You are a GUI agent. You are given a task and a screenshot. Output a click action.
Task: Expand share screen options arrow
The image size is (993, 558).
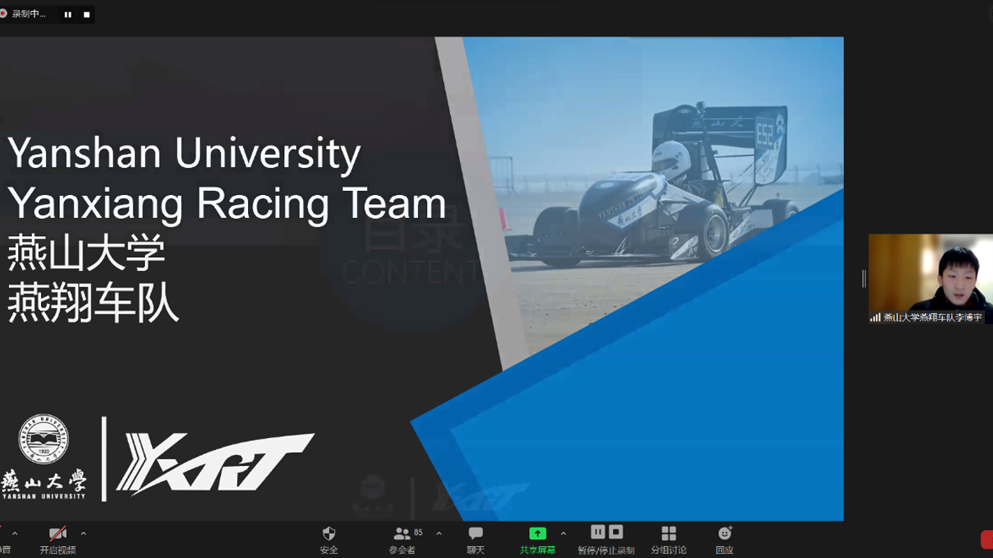[x=563, y=534]
